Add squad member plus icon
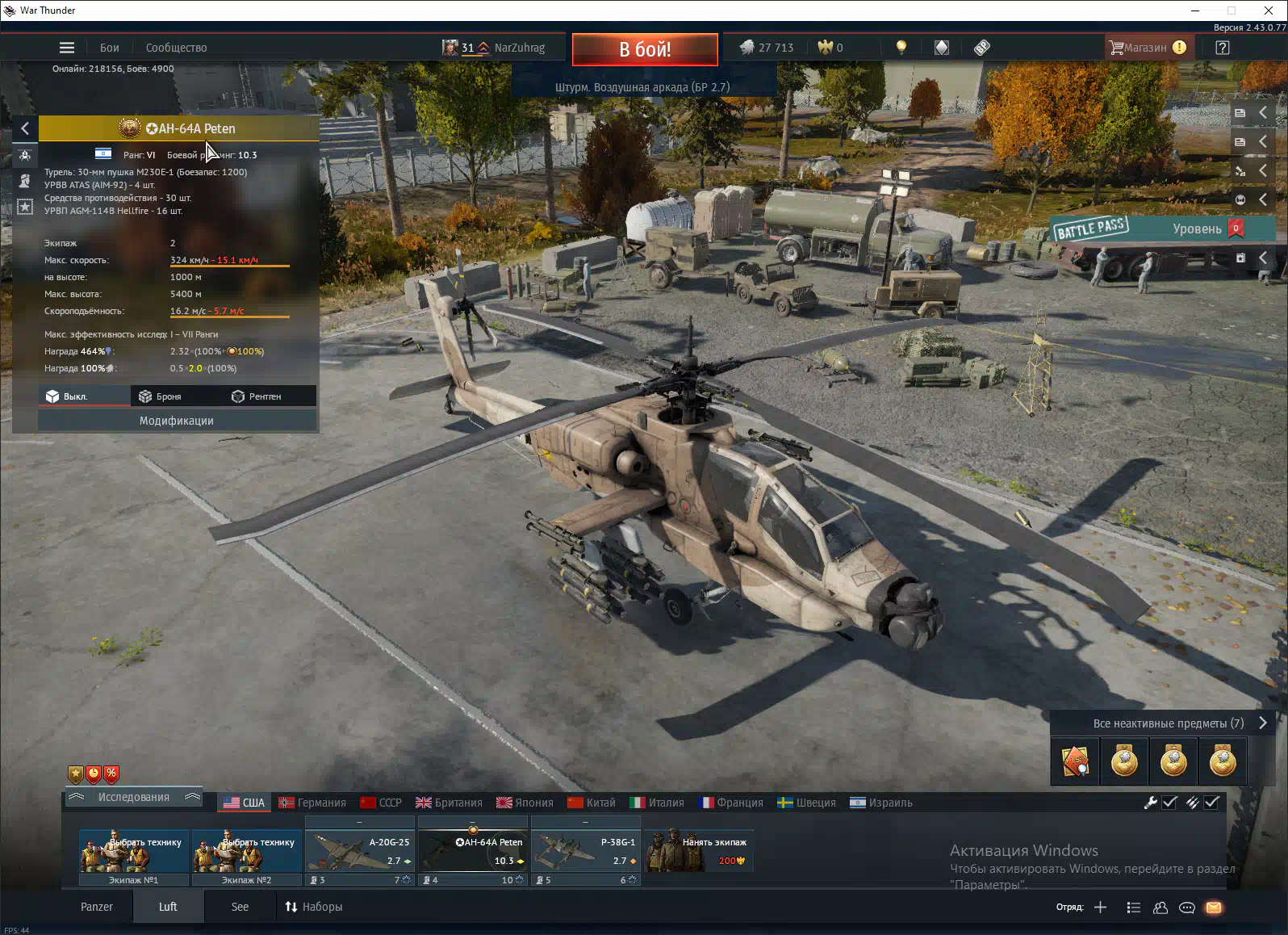 [x=1100, y=908]
